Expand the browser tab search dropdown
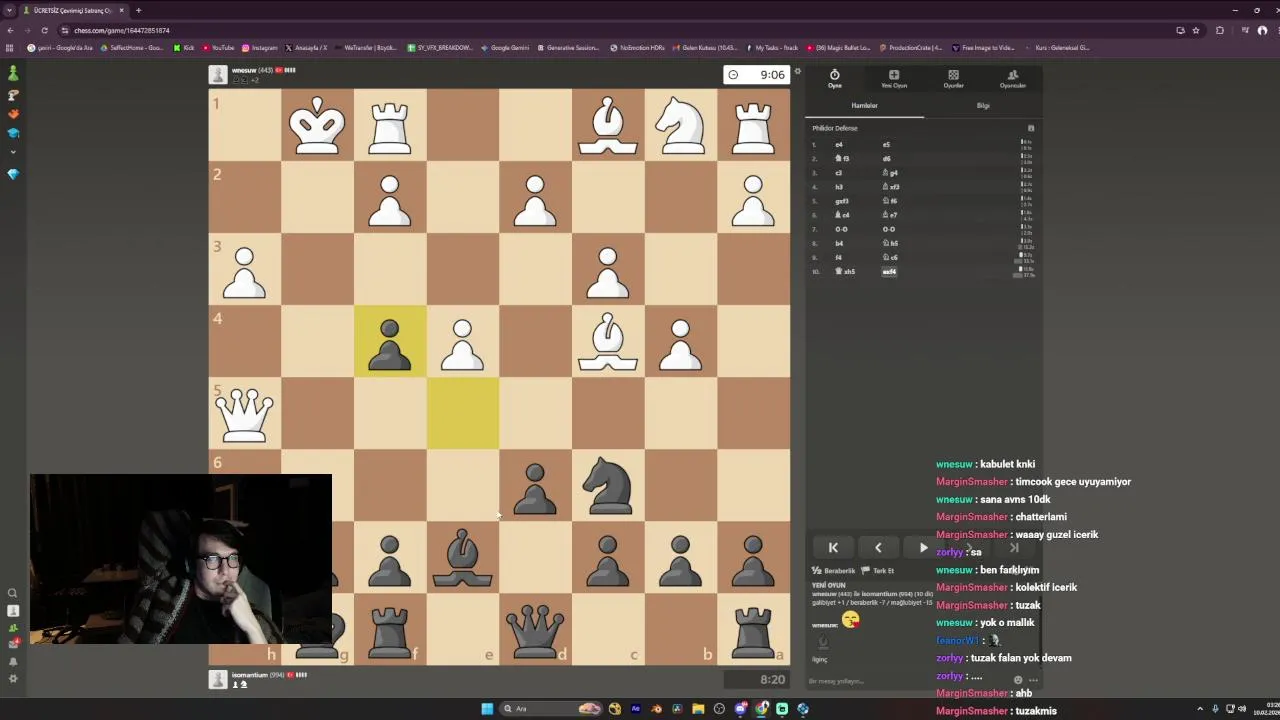Image resolution: width=1280 pixels, height=720 pixels. [10, 10]
